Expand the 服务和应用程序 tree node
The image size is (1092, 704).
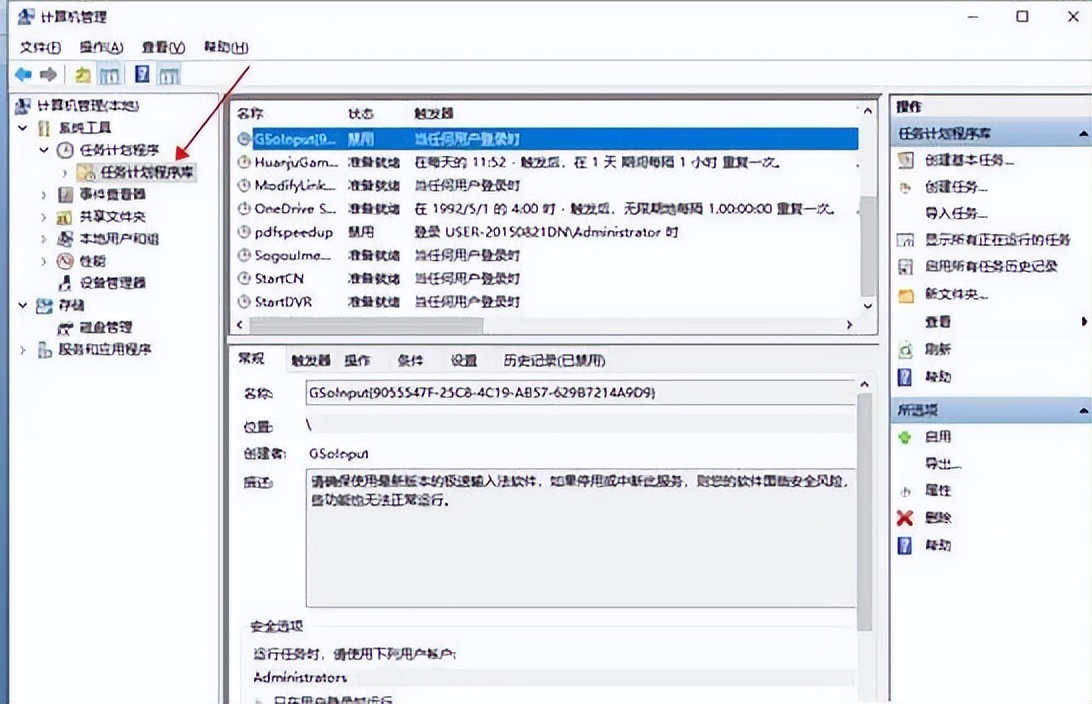pos(24,350)
